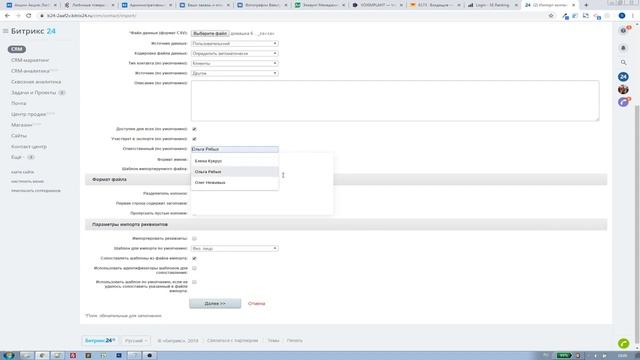Toggle Импортировать реквизиты checkbox
This screenshot has width=640, height=360.
[194, 238]
